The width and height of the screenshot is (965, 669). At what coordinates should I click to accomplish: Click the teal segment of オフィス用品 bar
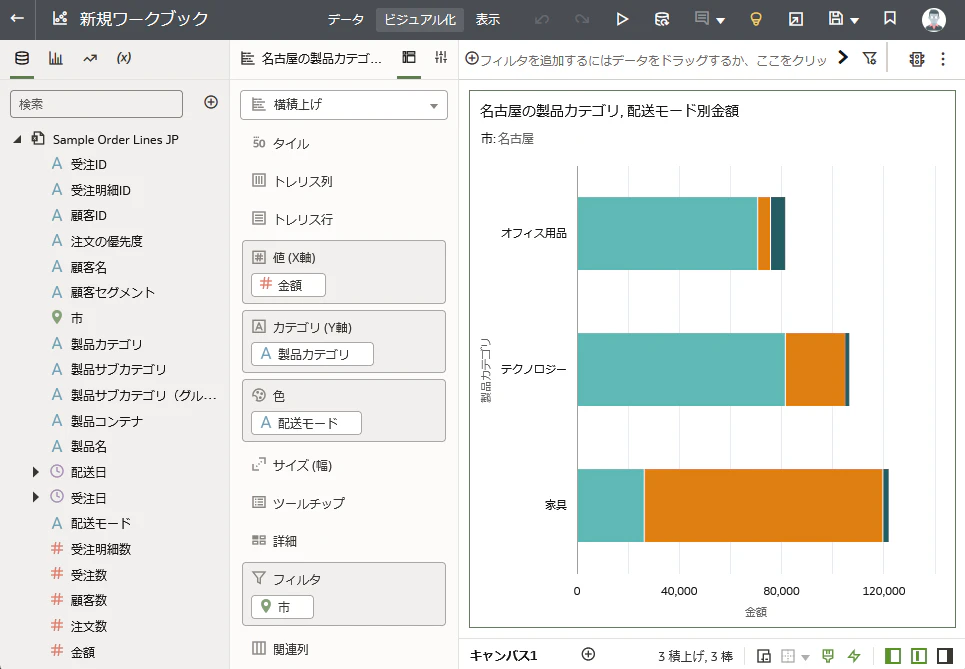667,233
